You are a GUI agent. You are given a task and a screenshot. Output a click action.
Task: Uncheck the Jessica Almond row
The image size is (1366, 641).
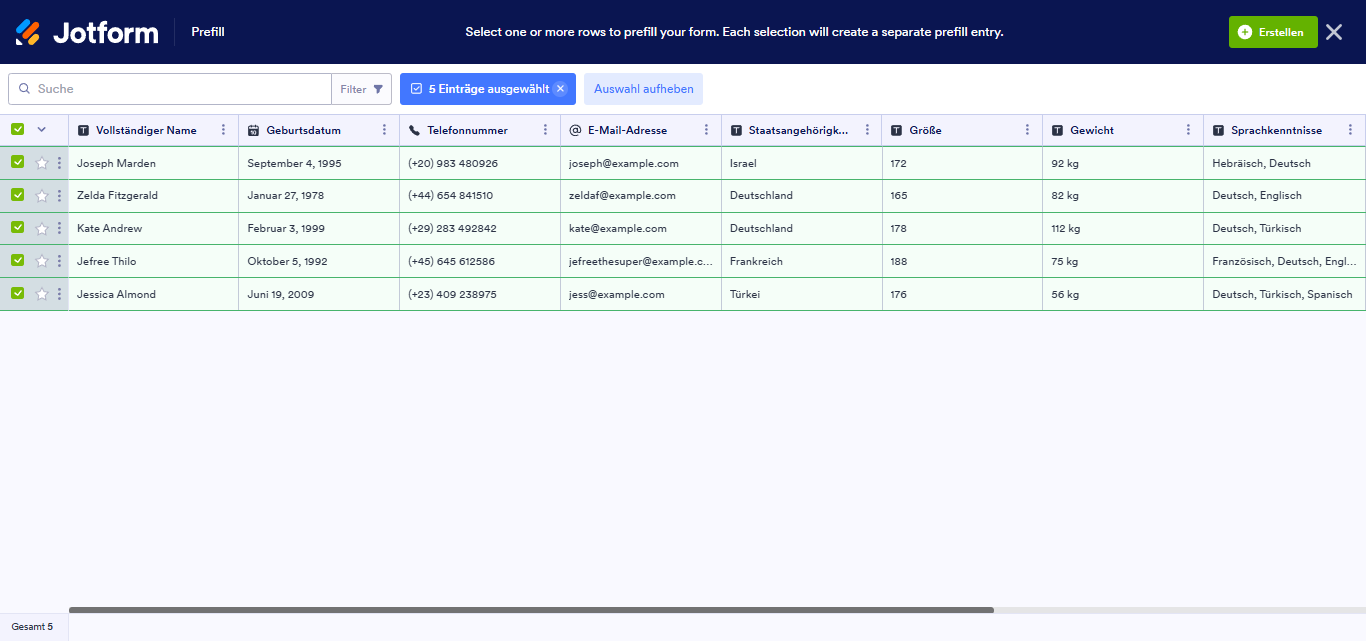[17, 293]
